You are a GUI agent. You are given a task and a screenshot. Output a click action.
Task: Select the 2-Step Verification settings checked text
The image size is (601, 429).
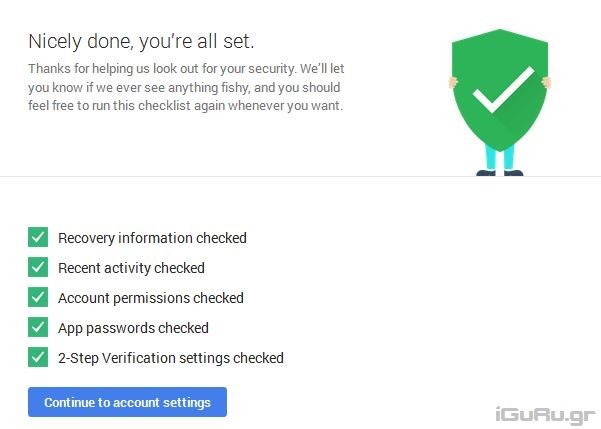coord(171,358)
